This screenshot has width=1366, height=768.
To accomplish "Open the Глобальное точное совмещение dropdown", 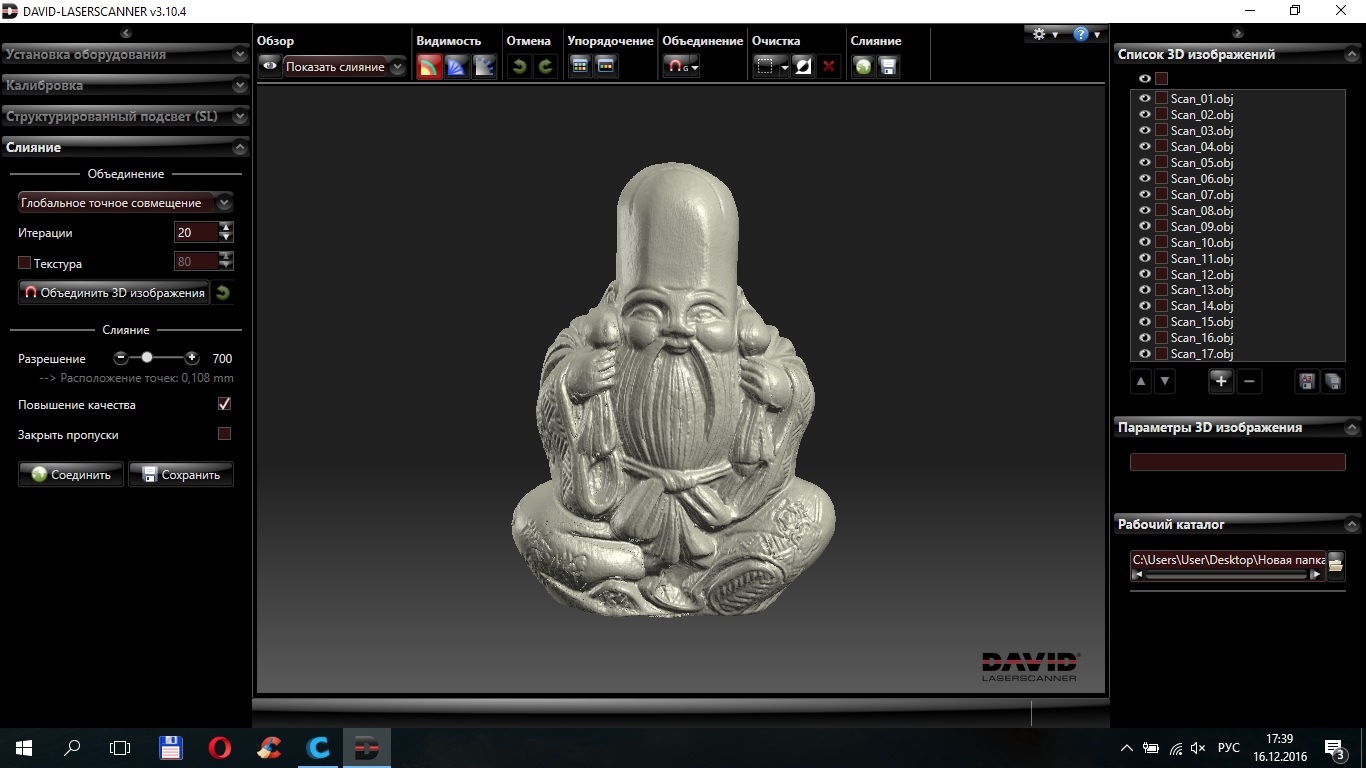I will (125, 203).
